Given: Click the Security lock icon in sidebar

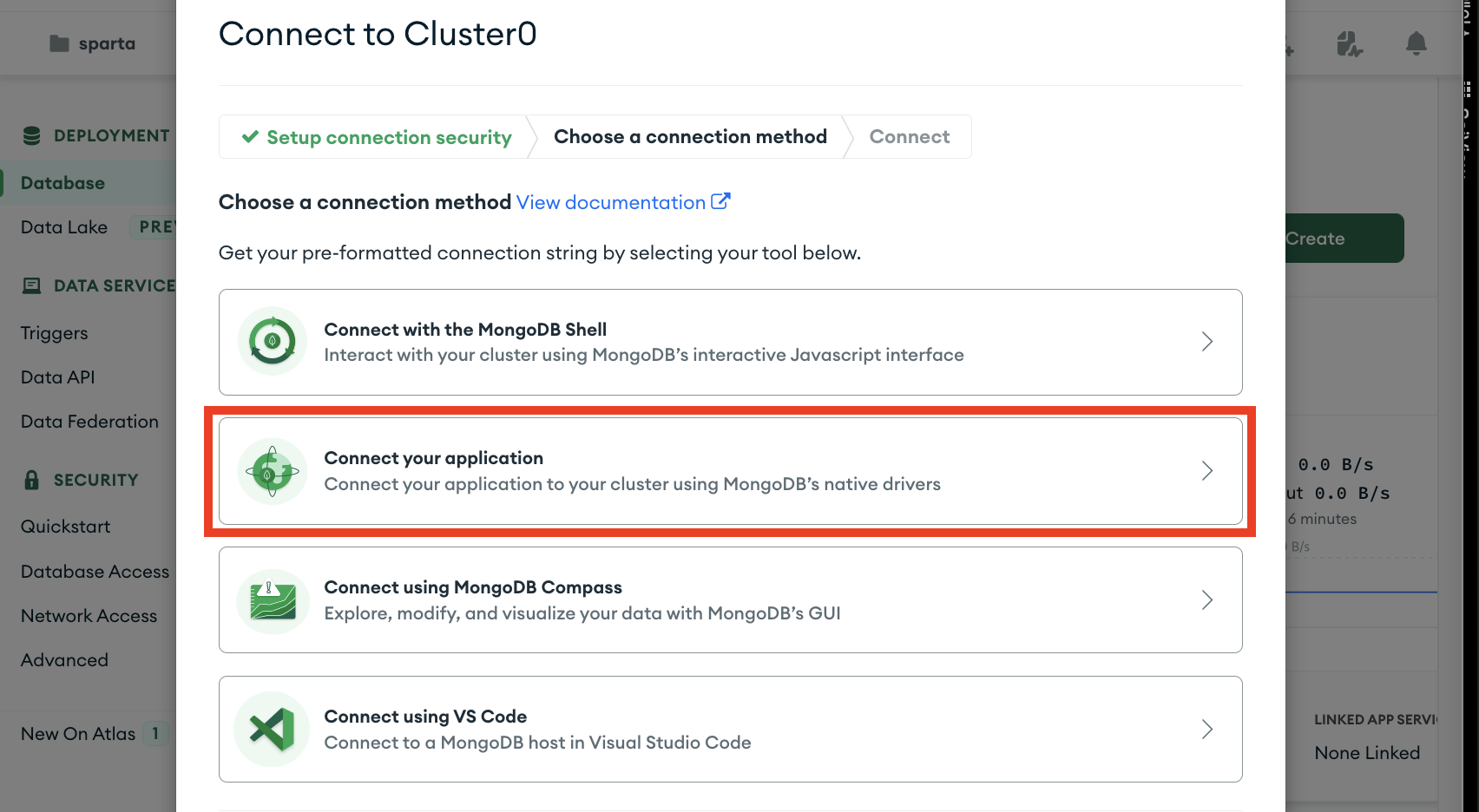Looking at the screenshot, I should (x=32, y=480).
